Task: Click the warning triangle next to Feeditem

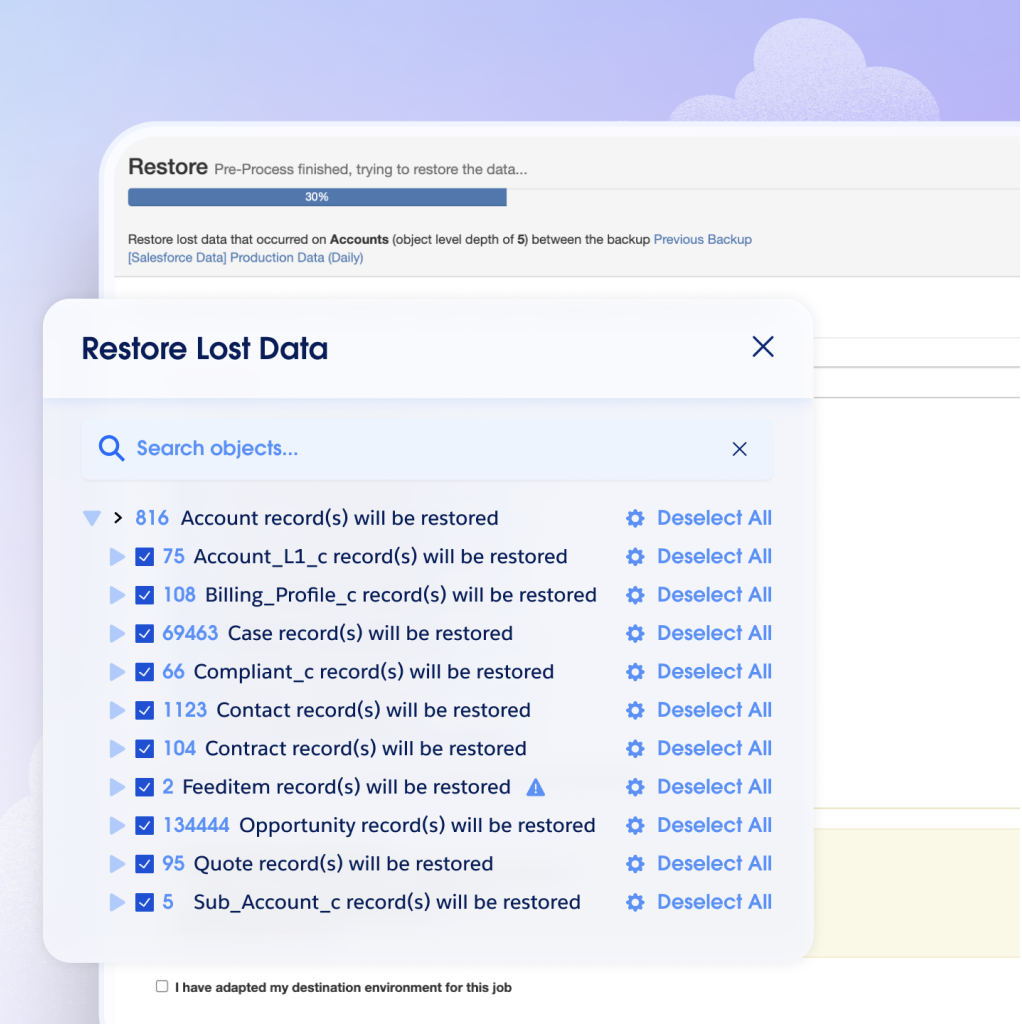Action: [x=535, y=787]
